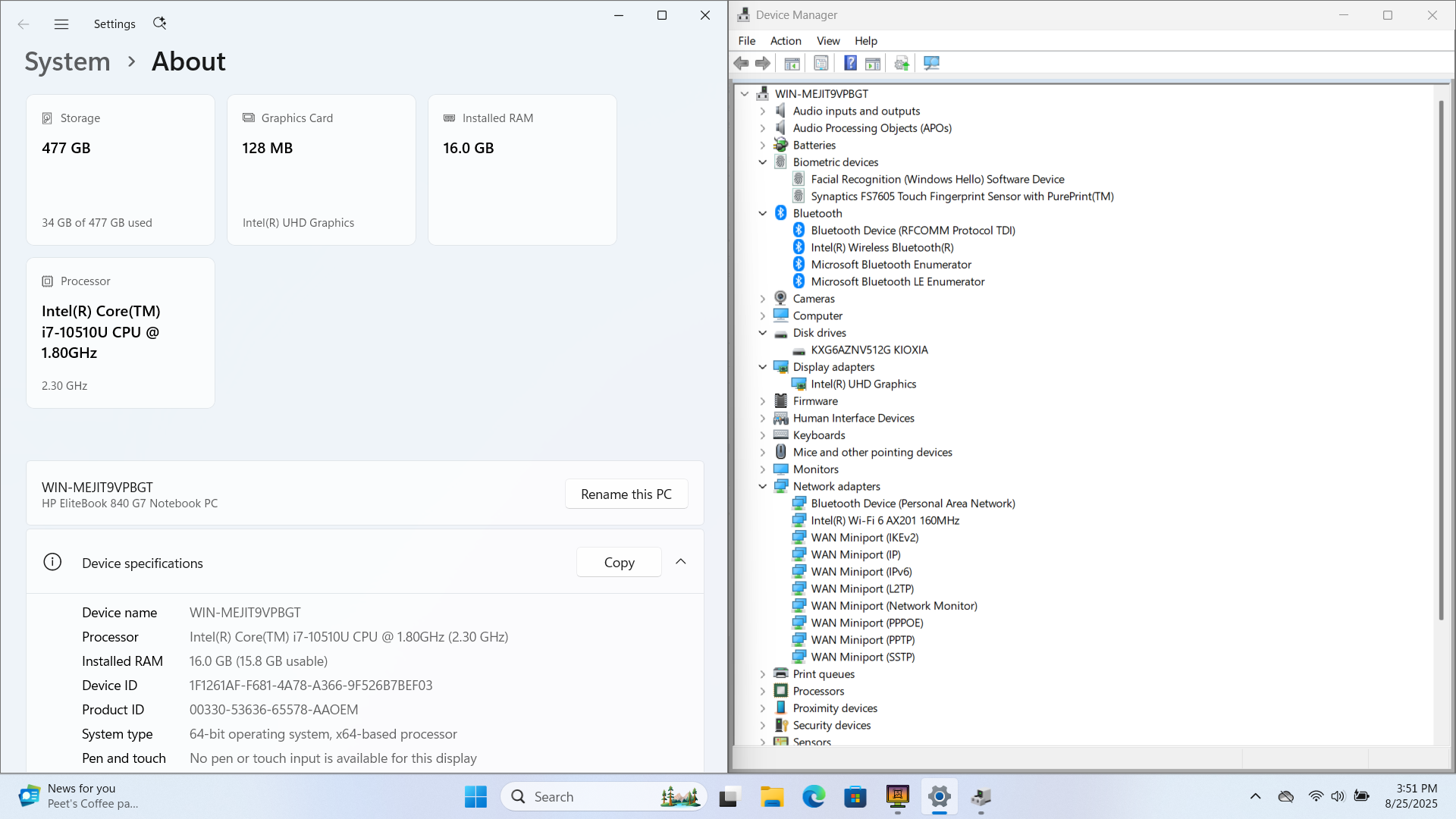Select Intel(R) Wi-Fi 6 AX201 160MHz adapter
The image size is (1456, 819).
[x=885, y=521]
